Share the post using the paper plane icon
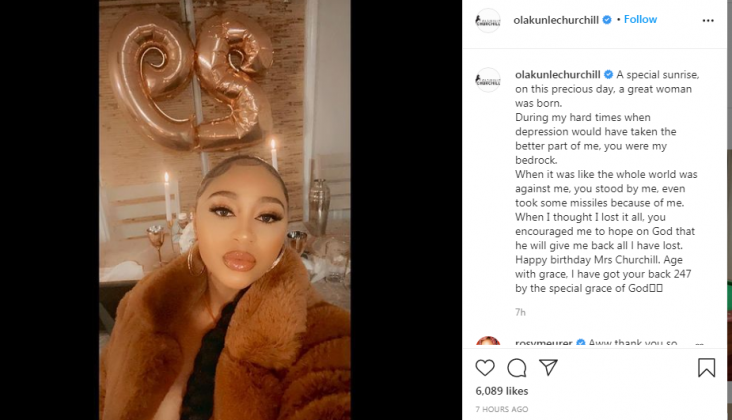The image size is (732, 420). point(548,368)
